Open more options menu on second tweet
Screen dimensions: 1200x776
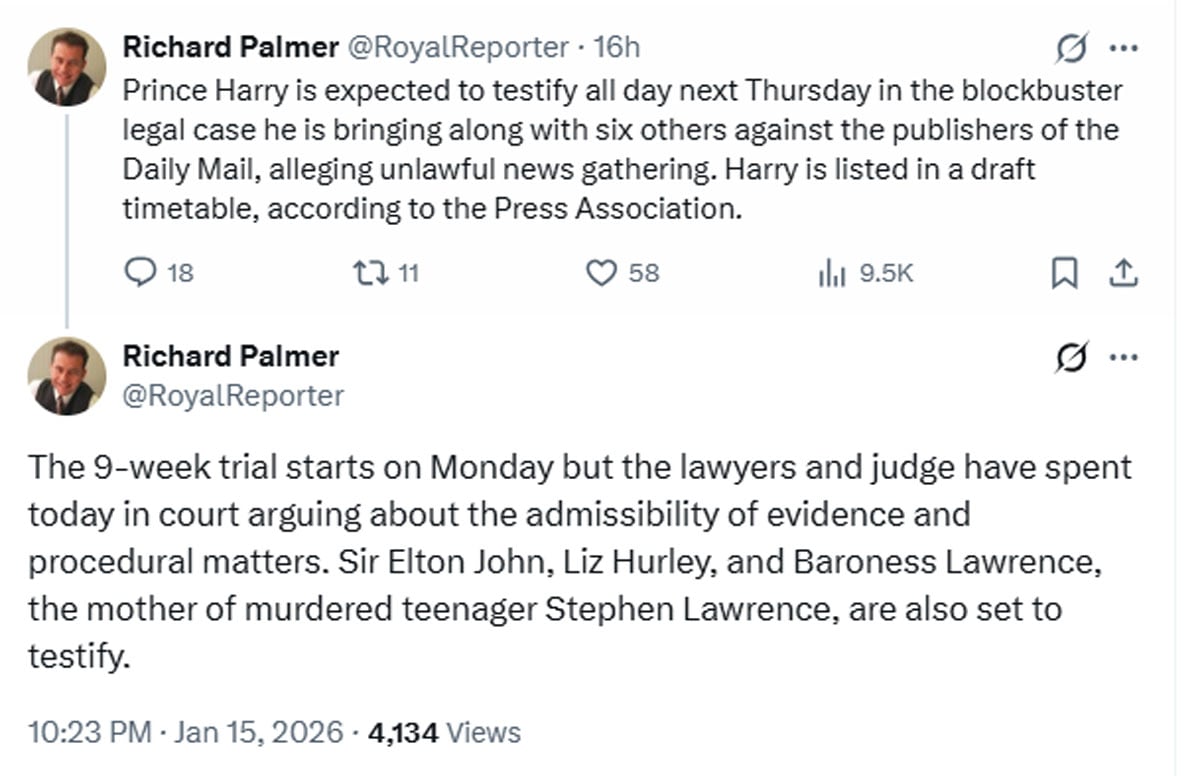(x=1124, y=356)
